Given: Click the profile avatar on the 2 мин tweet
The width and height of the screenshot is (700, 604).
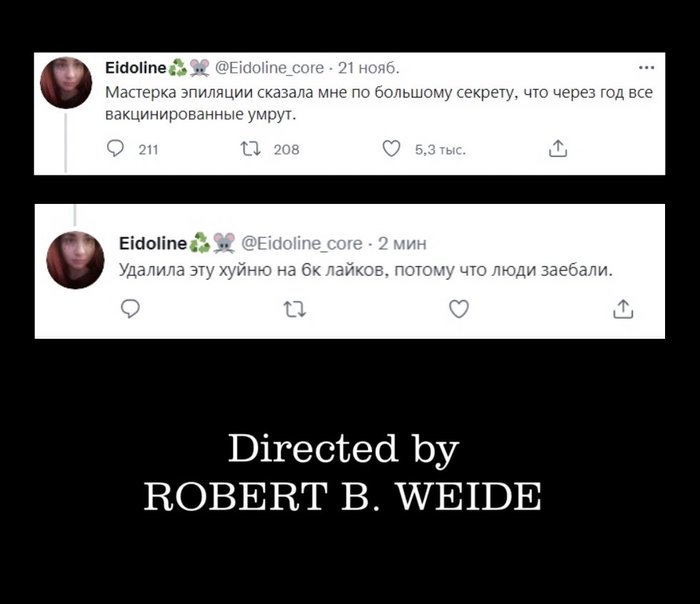Looking at the screenshot, I should 74,259.
